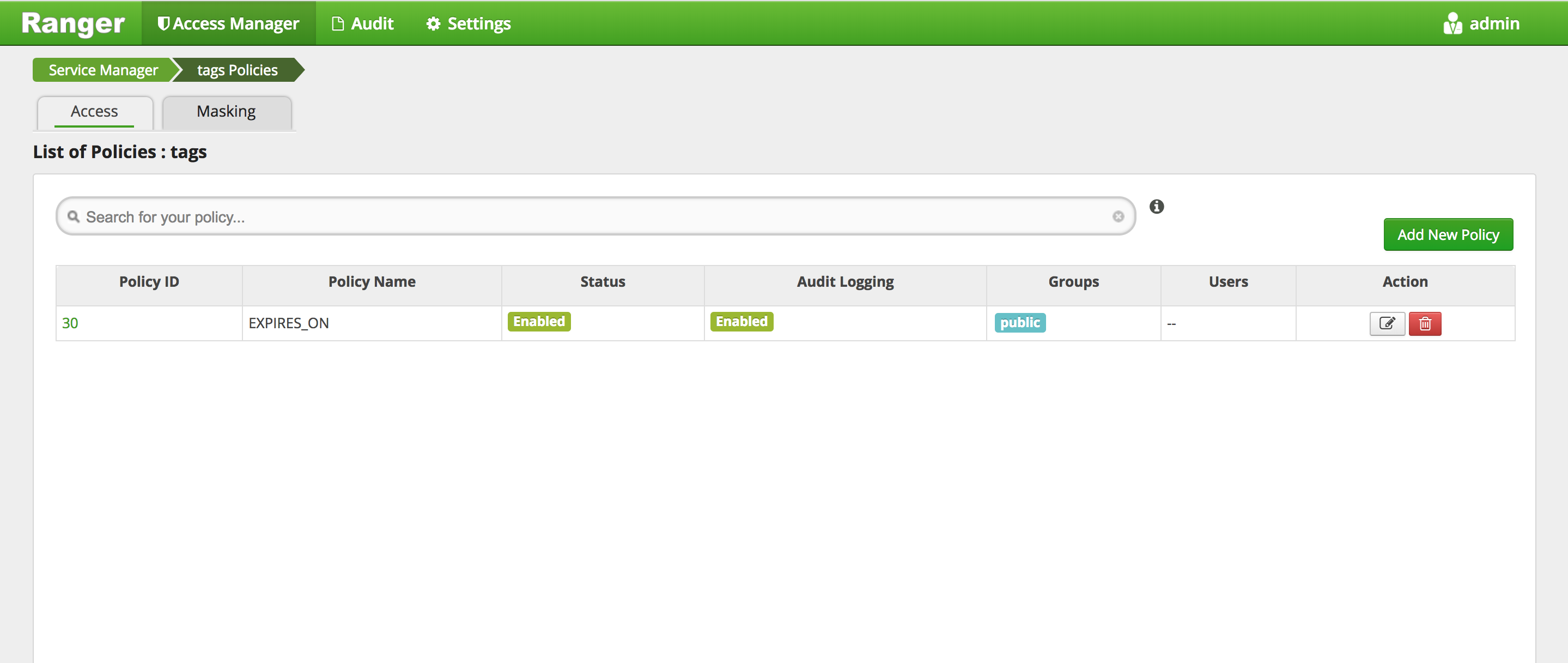Click the search info icon

[1156, 207]
